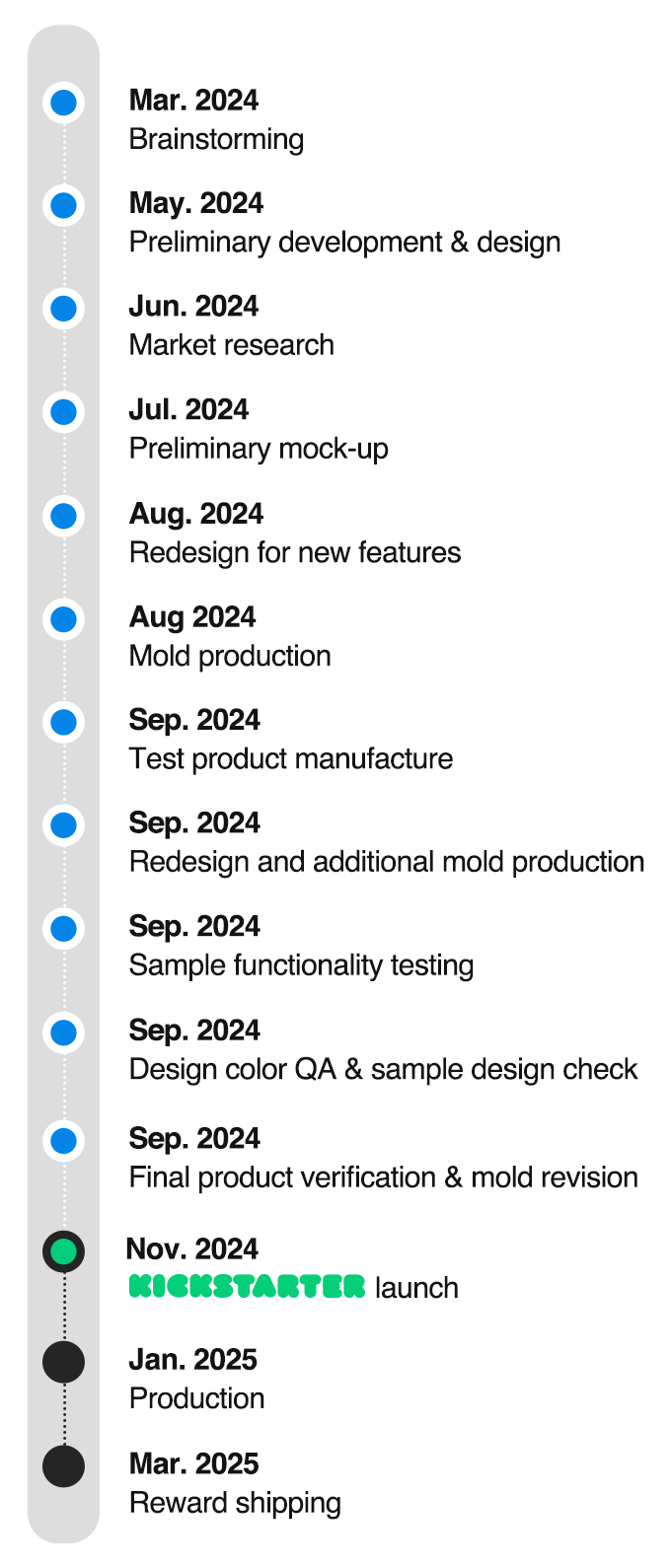Click "Design color QA & sample design check"
Screen dimensions: 671x1568
(383, 1069)
